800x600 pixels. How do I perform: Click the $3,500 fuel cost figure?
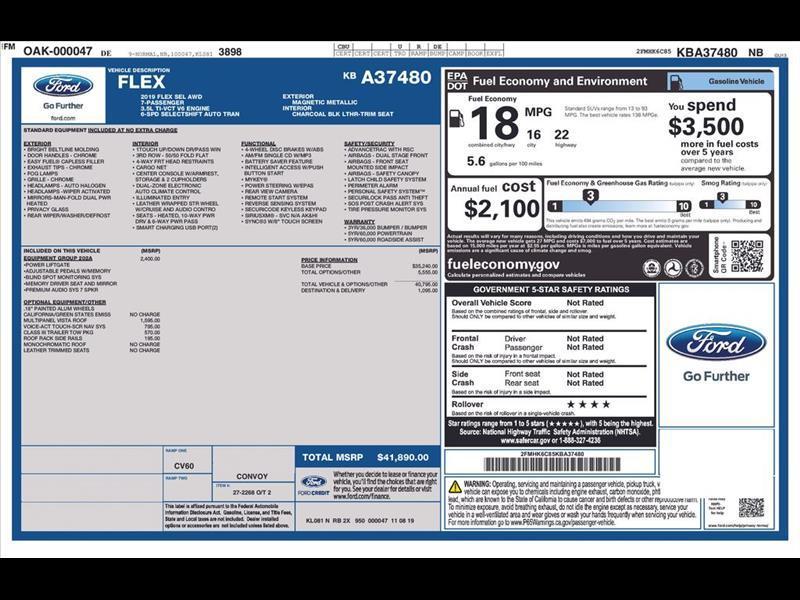(706, 126)
